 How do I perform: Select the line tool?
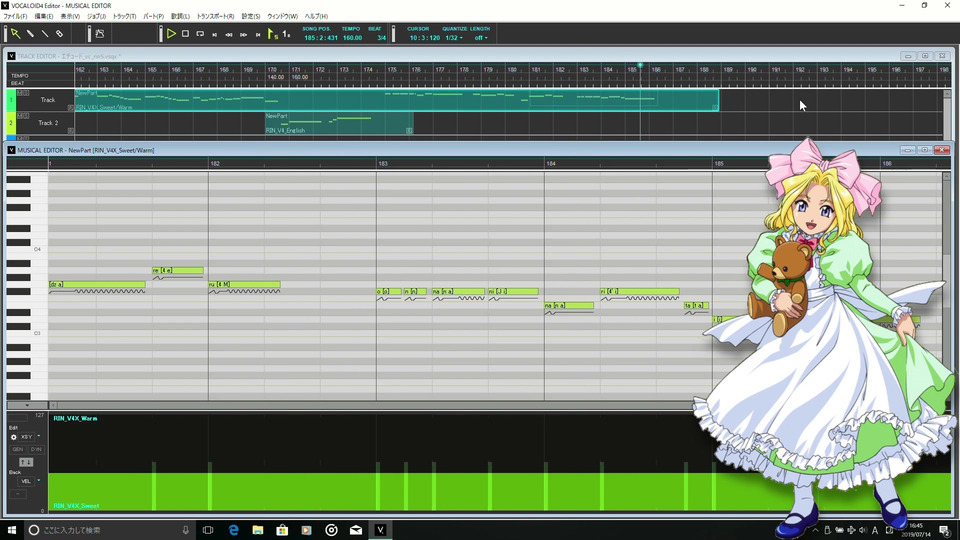pos(45,34)
